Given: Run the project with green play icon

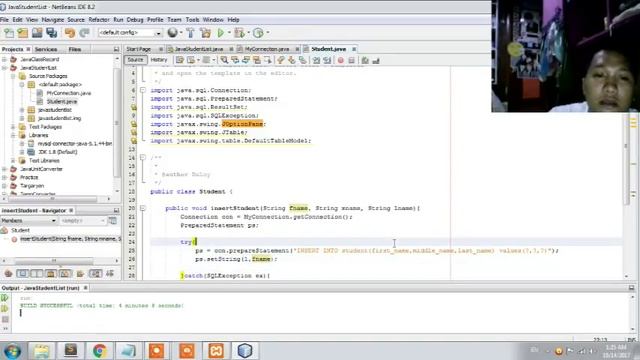Looking at the screenshot, I should point(221,33).
